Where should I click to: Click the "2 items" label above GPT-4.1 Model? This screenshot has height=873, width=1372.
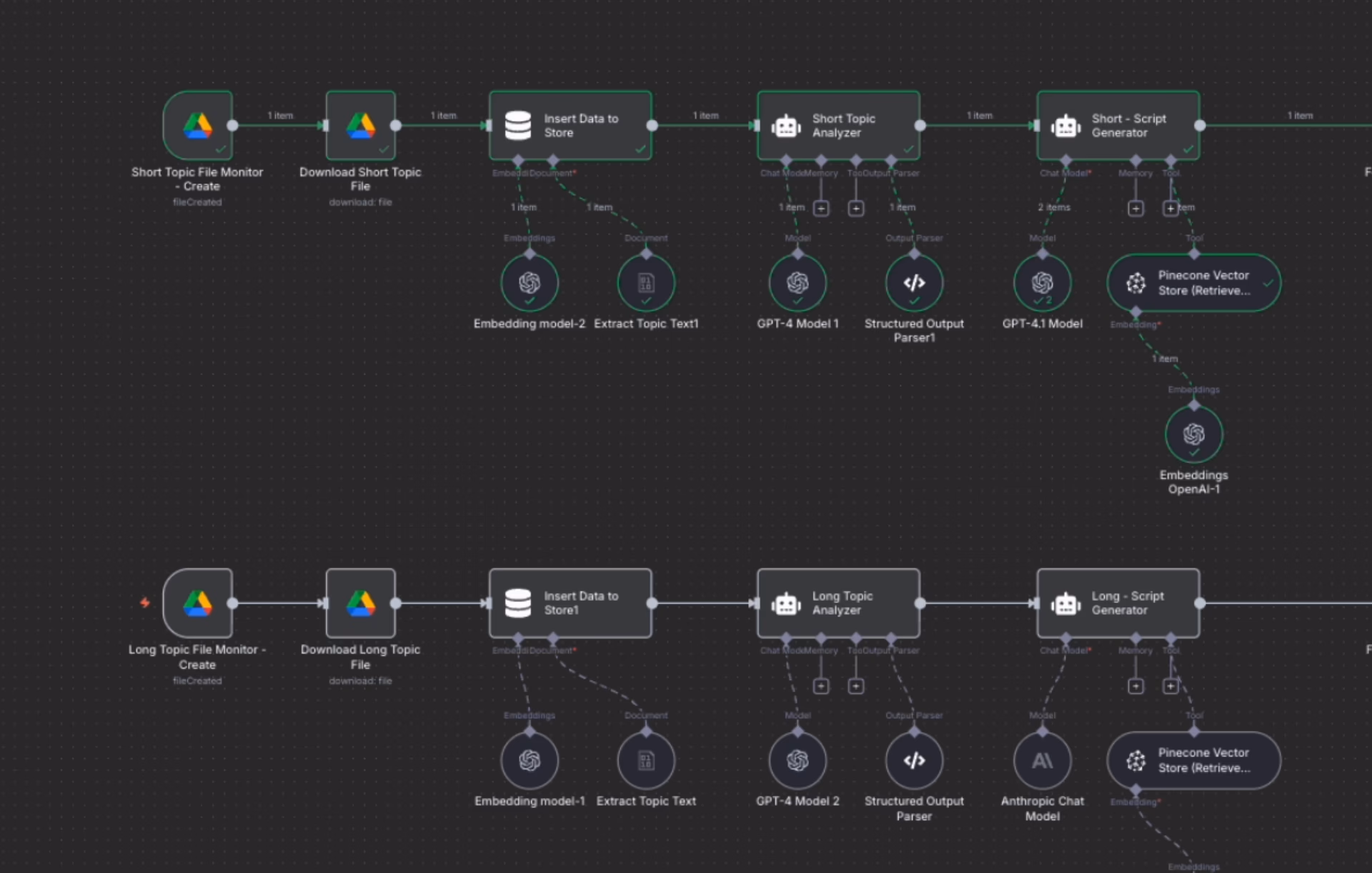pos(1054,207)
